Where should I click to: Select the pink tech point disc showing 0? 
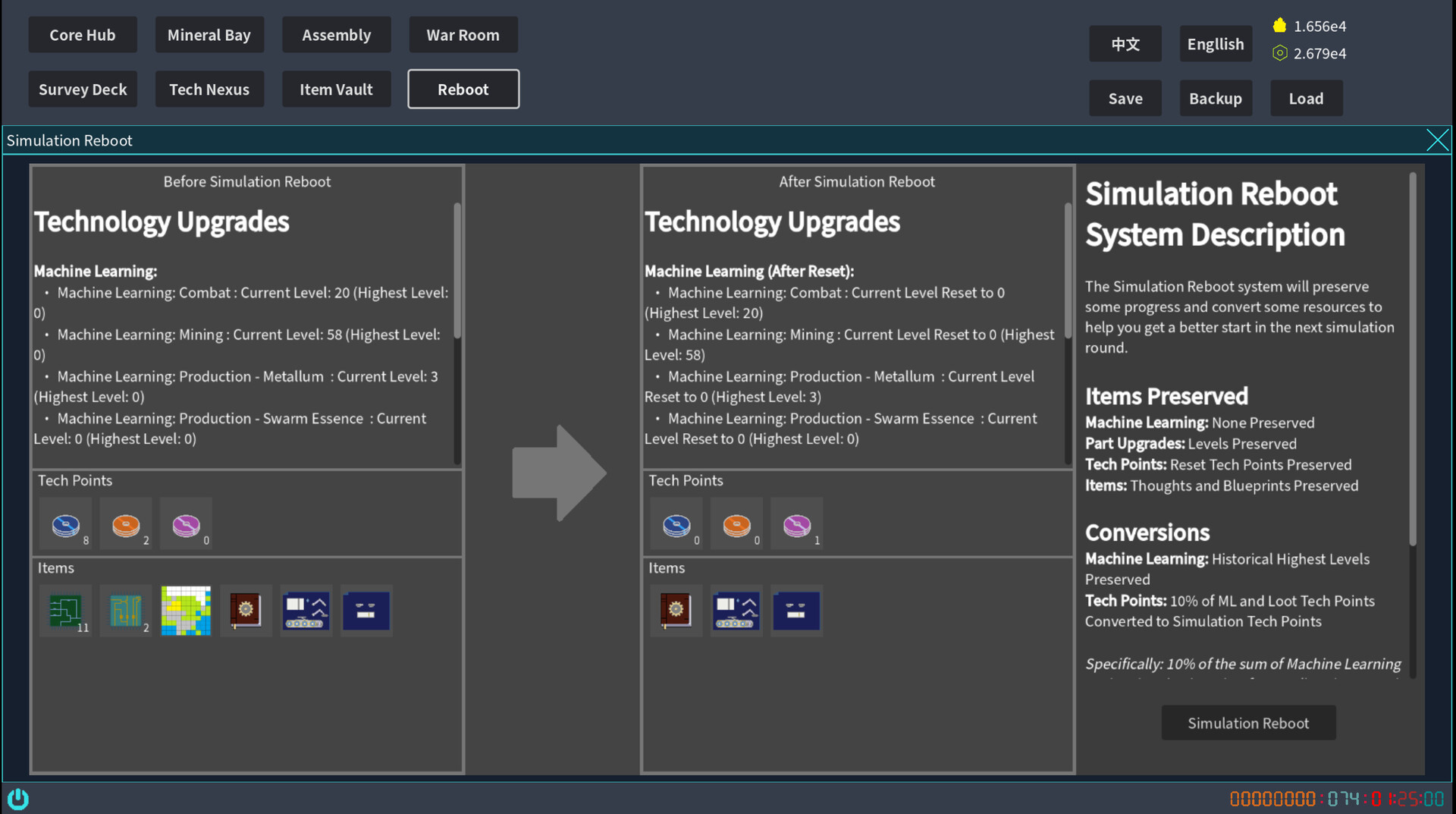[x=186, y=523]
